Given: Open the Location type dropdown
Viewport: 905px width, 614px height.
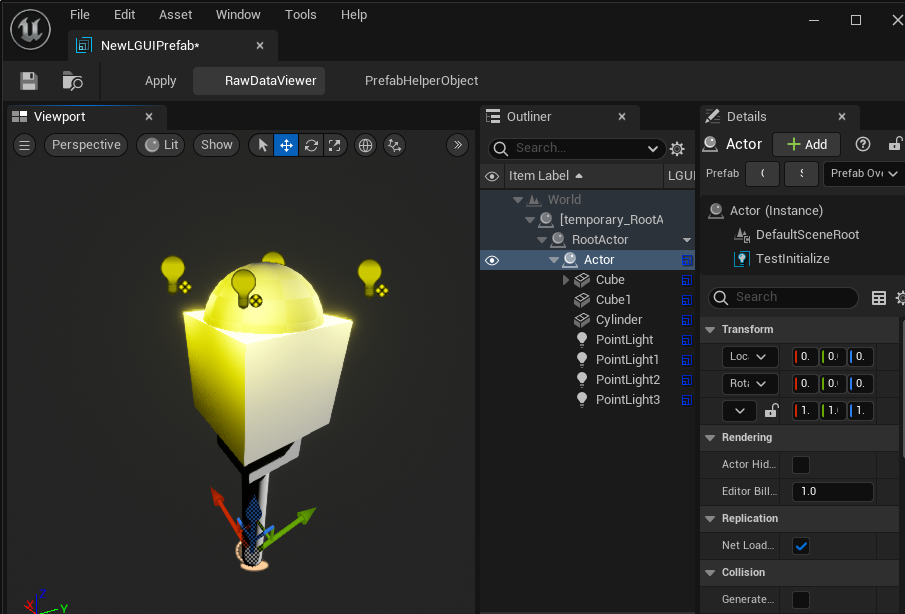Looking at the screenshot, I should click(x=749, y=357).
